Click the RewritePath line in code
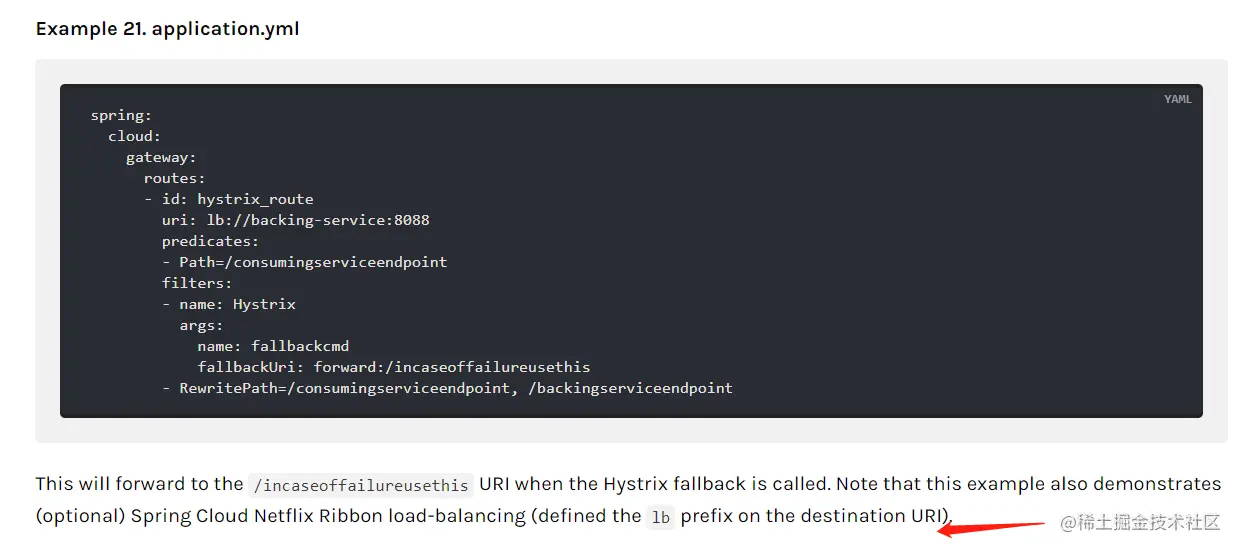This screenshot has width=1238, height=550. click(x=448, y=388)
